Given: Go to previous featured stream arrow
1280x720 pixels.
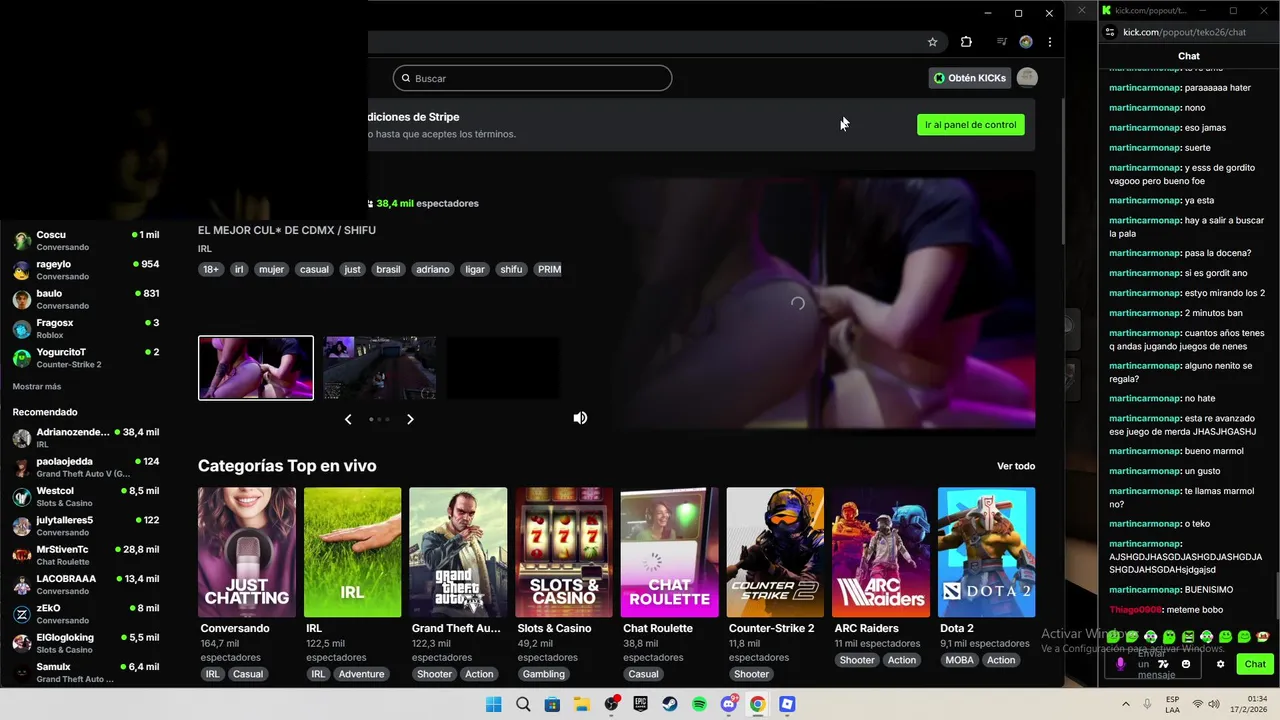Looking at the screenshot, I should click(x=348, y=419).
